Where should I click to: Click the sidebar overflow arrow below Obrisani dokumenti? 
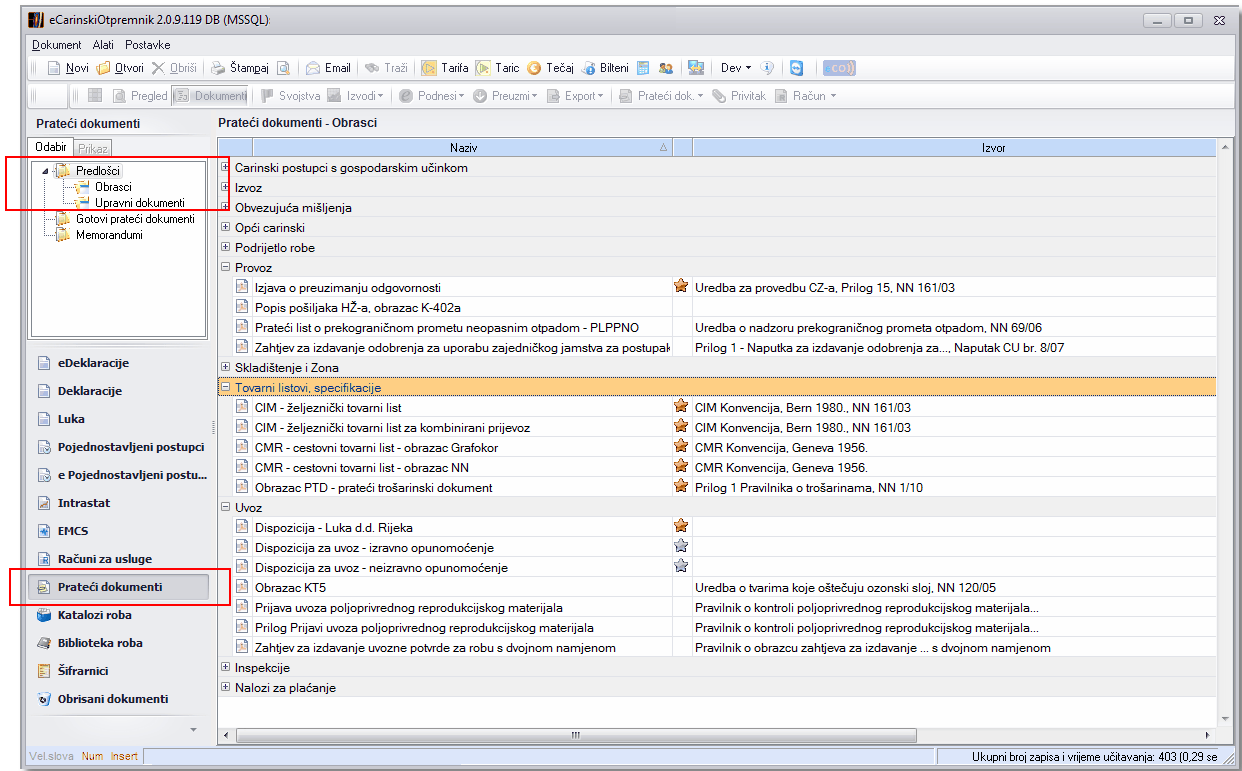point(194,729)
